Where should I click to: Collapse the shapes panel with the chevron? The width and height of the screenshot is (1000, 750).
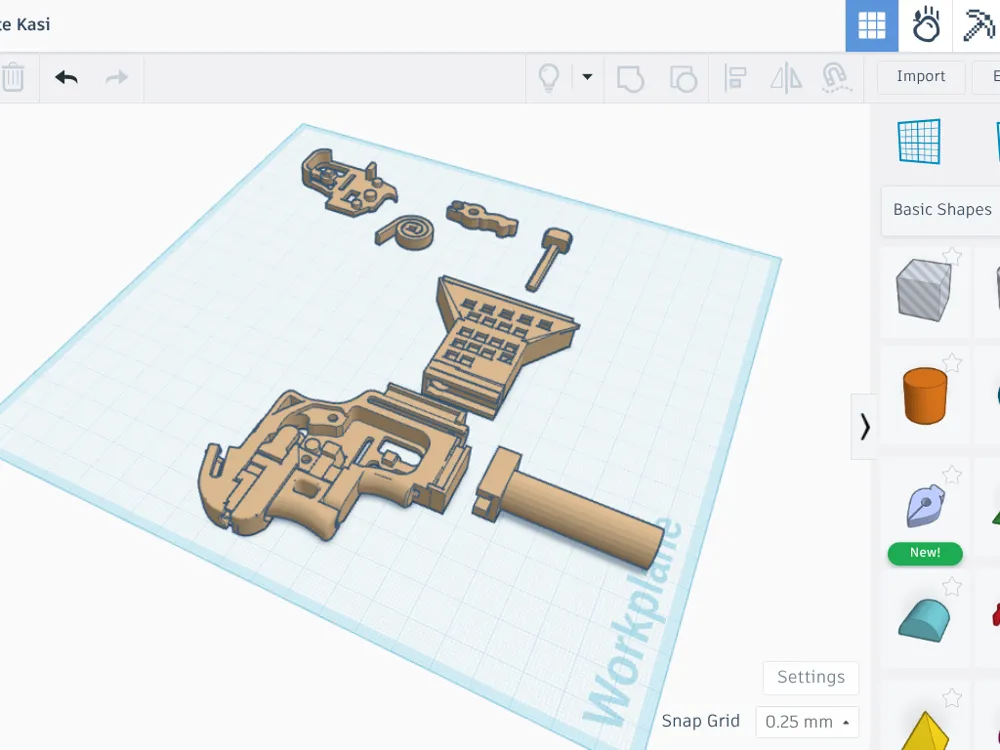point(864,427)
